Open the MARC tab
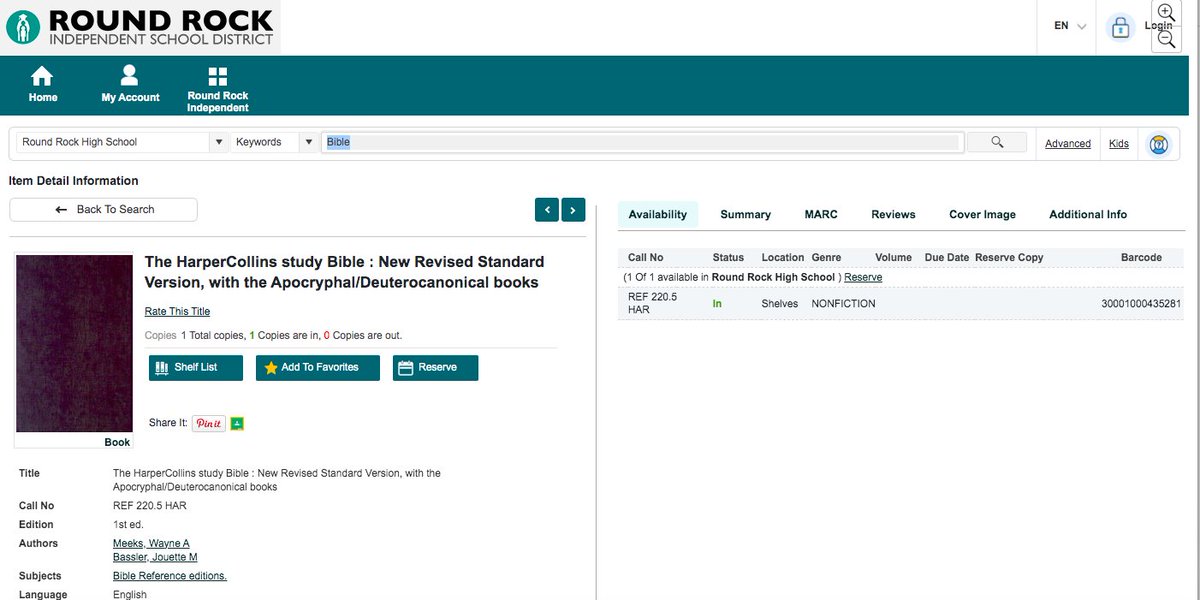This screenshot has height=600, width=1200. coord(821,214)
